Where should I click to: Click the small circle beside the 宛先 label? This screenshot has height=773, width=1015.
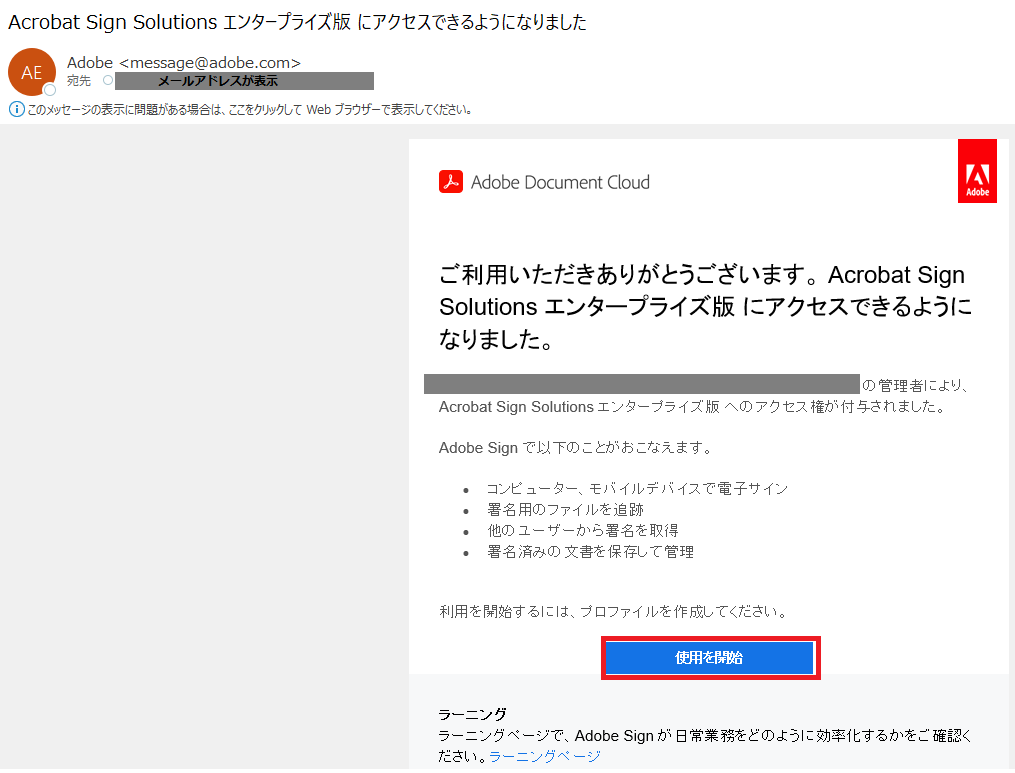pos(107,81)
